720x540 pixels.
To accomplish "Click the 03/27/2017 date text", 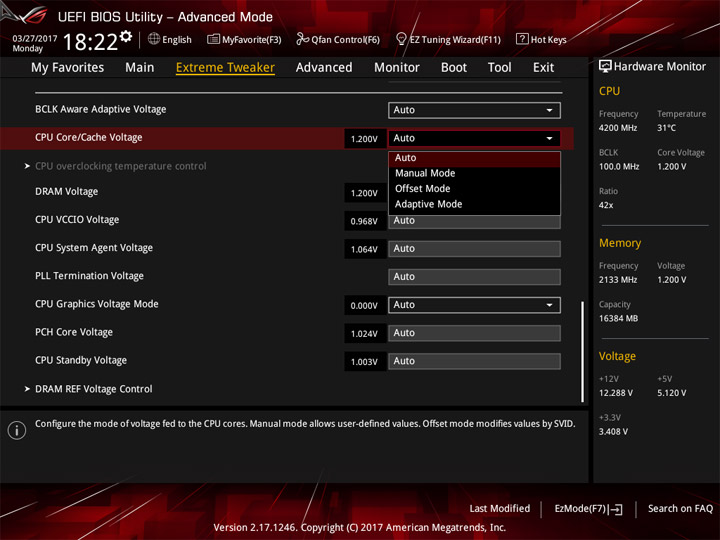I will pyautogui.click(x=34, y=38).
